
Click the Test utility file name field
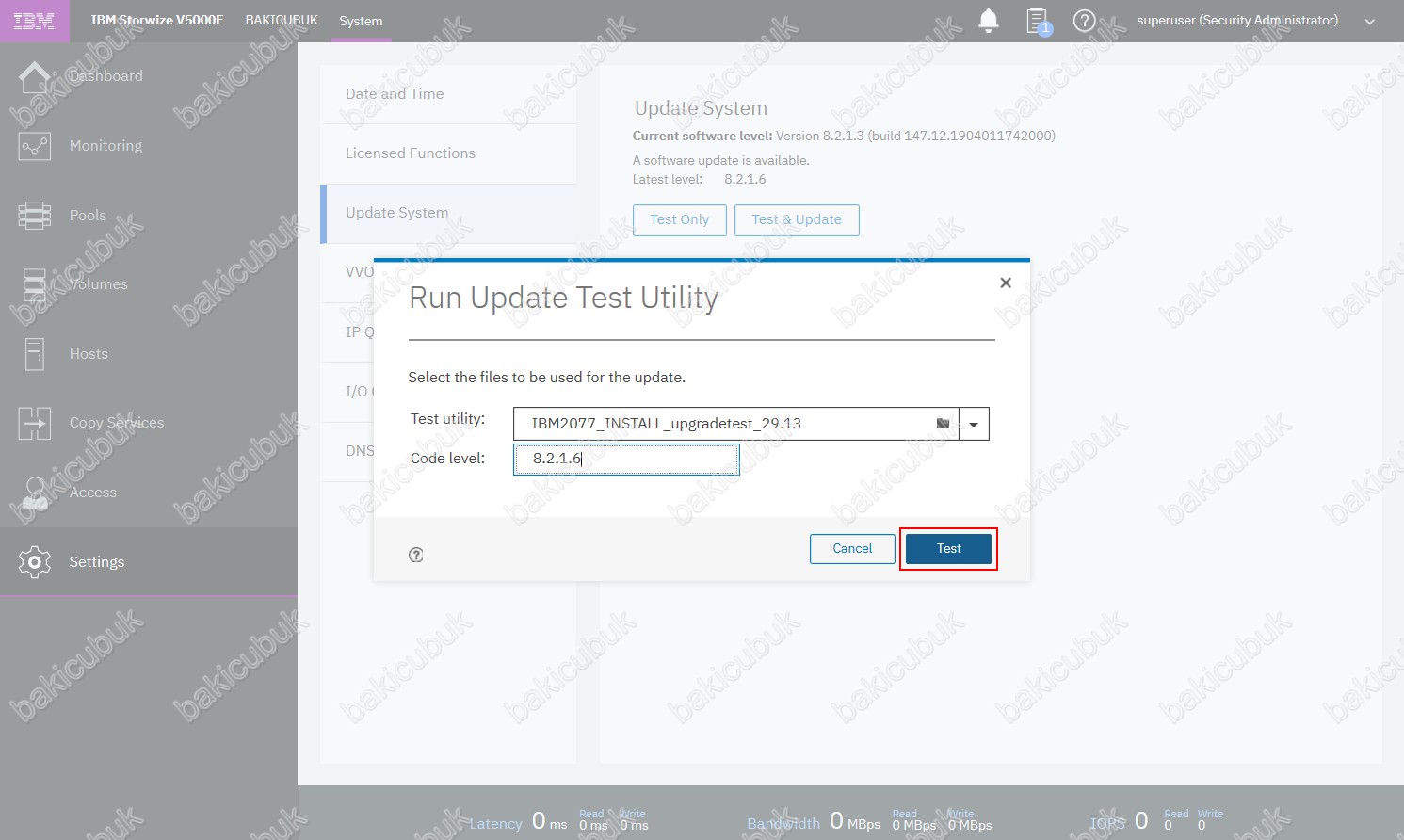735,424
